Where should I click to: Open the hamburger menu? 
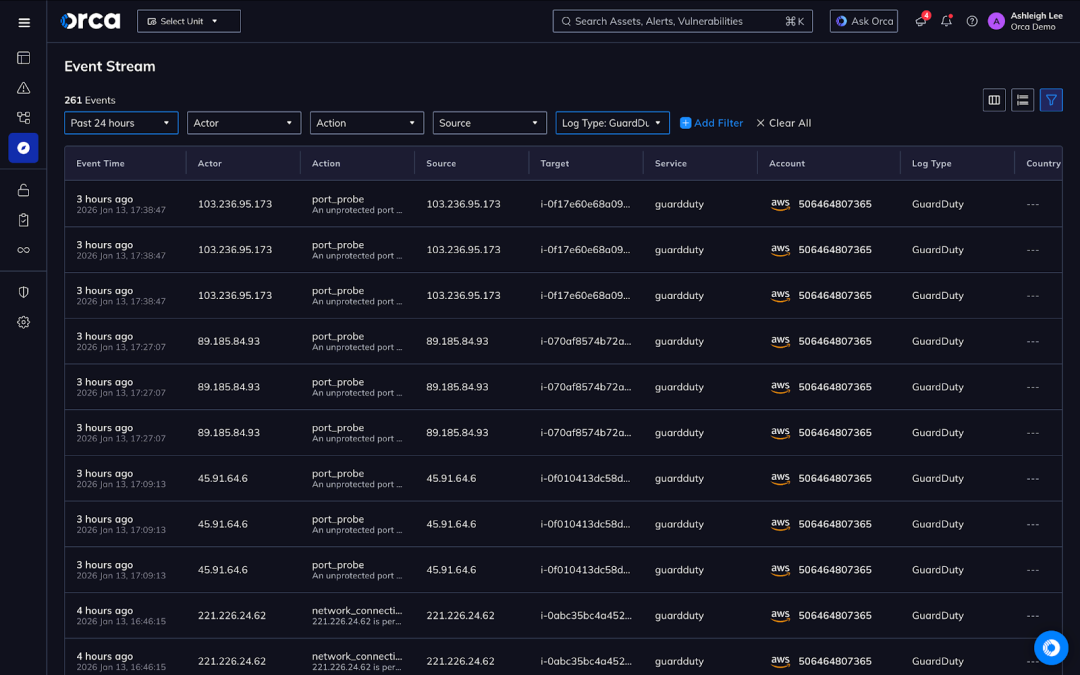(x=24, y=22)
